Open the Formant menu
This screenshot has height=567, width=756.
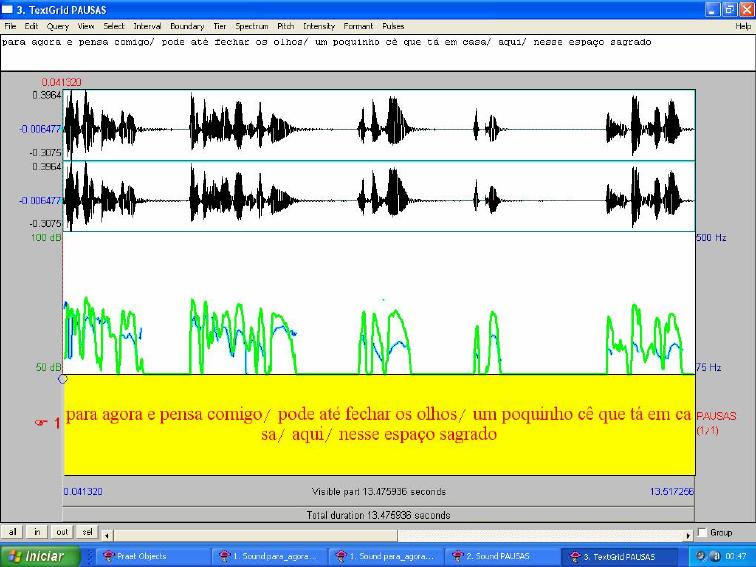(358, 26)
